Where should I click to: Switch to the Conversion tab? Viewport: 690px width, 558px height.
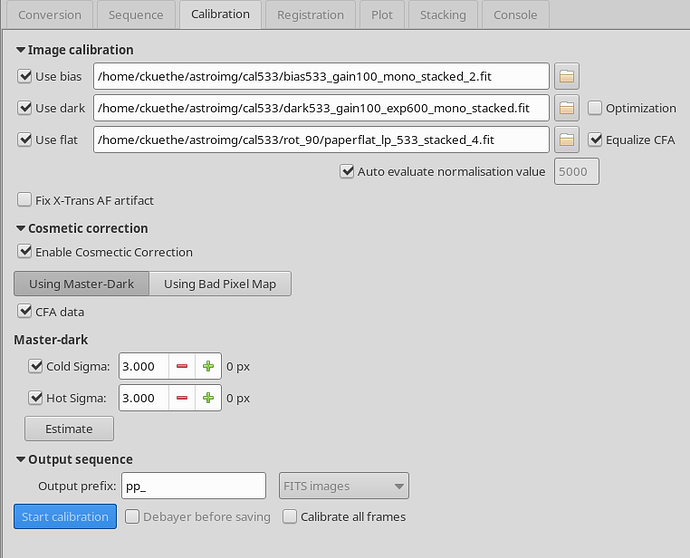click(50, 15)
